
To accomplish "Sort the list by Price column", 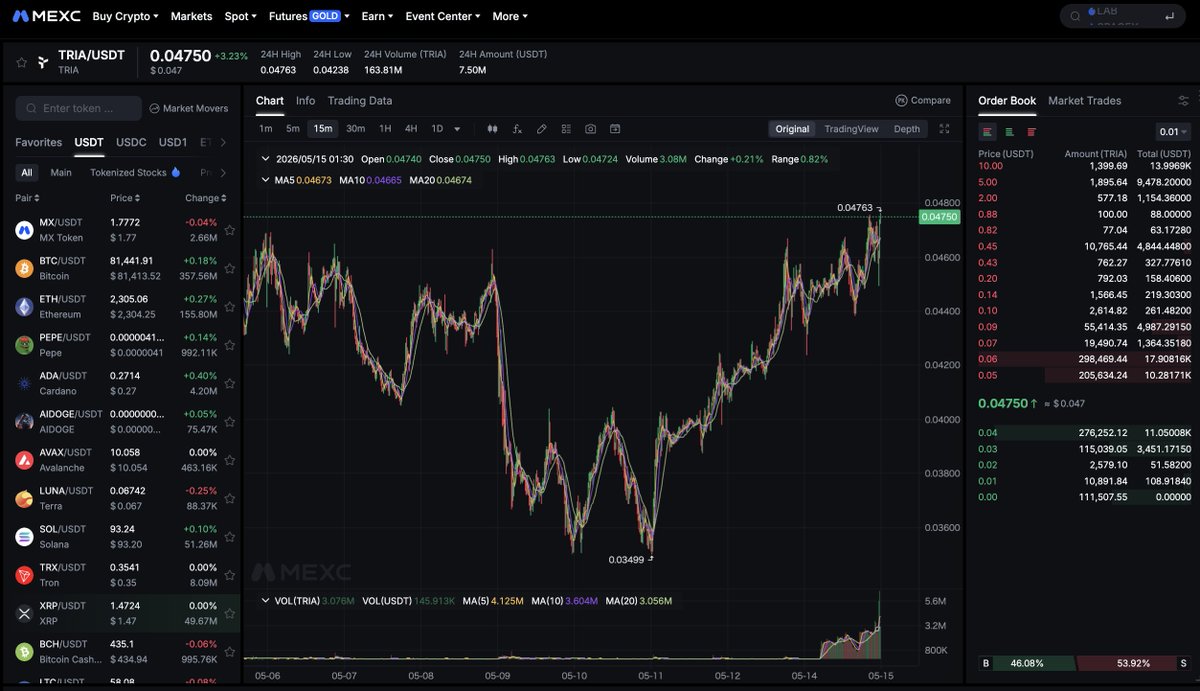I will click(124, 198).
